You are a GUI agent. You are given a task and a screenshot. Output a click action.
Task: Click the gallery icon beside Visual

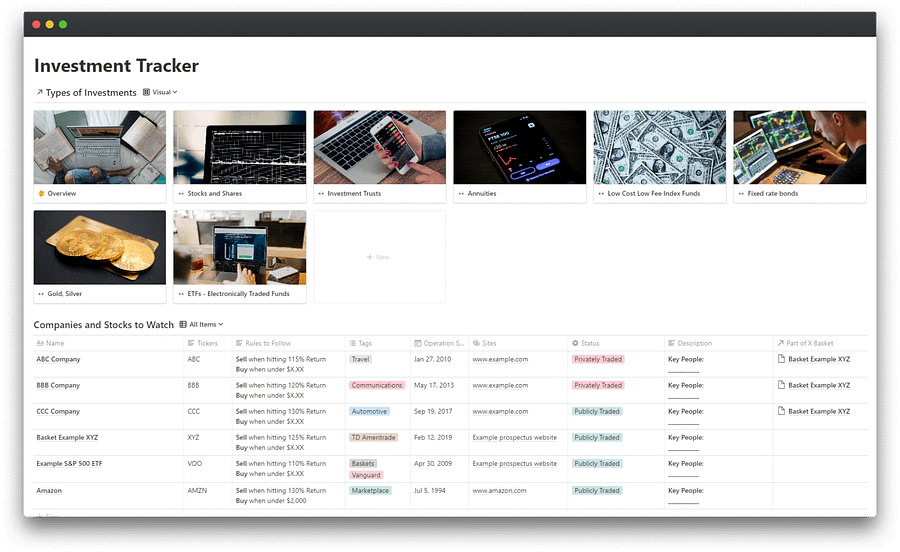point(146,92)
